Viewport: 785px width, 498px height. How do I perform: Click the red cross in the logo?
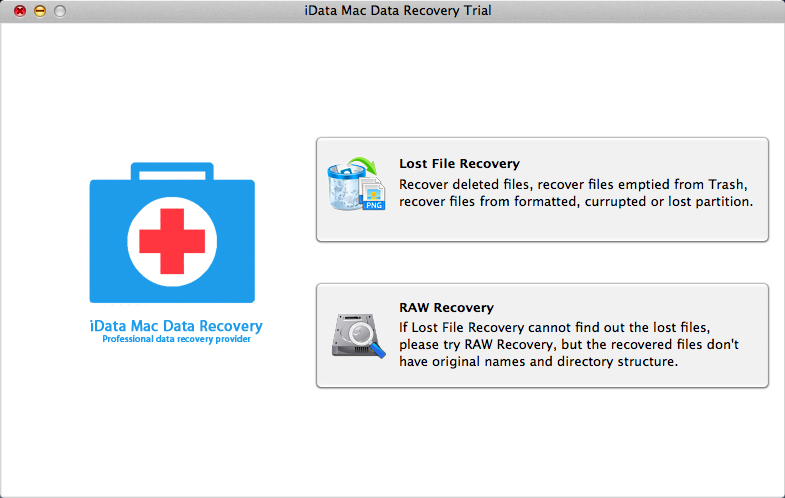coord(172,240)
